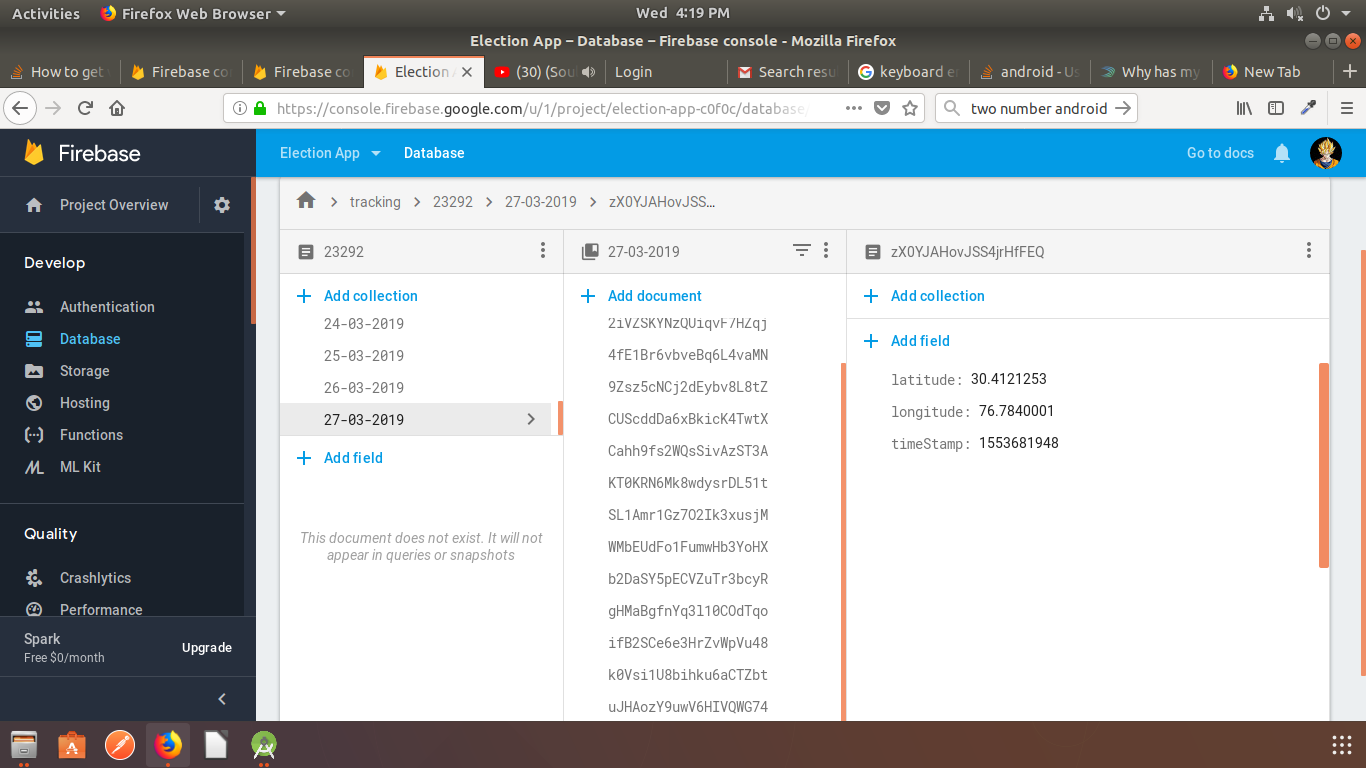The height and width of the screenshot is (768, 1366).
Task: Open document WMbEUdFo1FumwHb3YoHX
Action: tap(688, 547)
